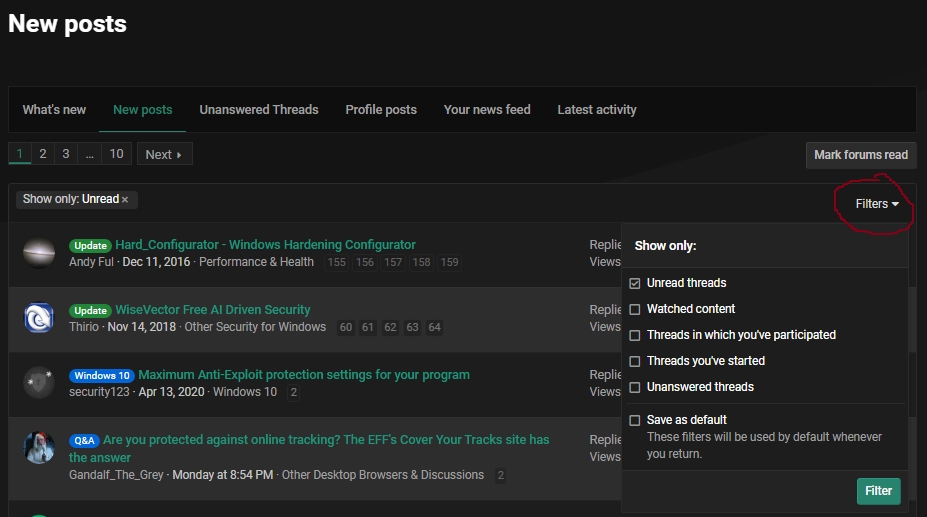Open Other Security for Windows forum link

tap(255, 327)
